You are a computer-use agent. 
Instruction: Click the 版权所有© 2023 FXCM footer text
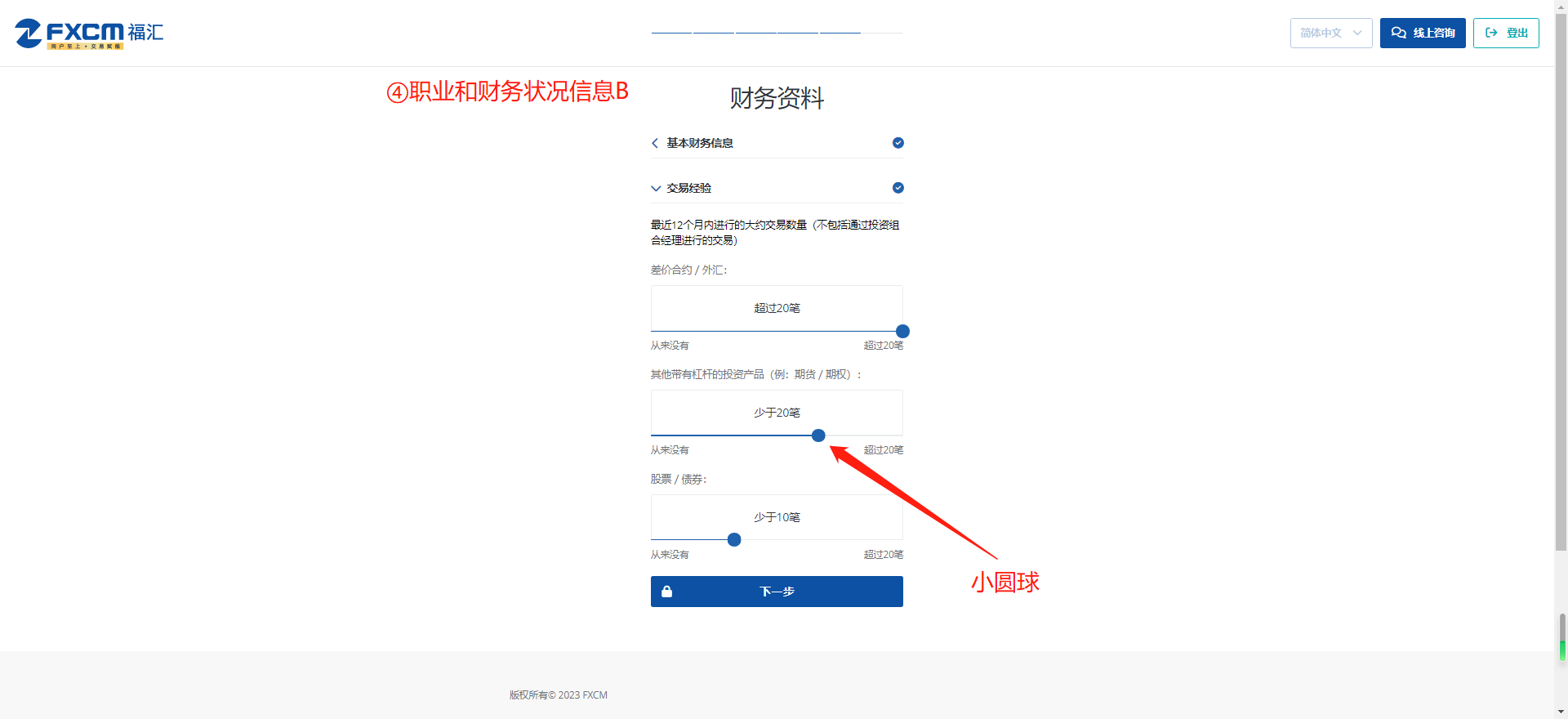559,695
